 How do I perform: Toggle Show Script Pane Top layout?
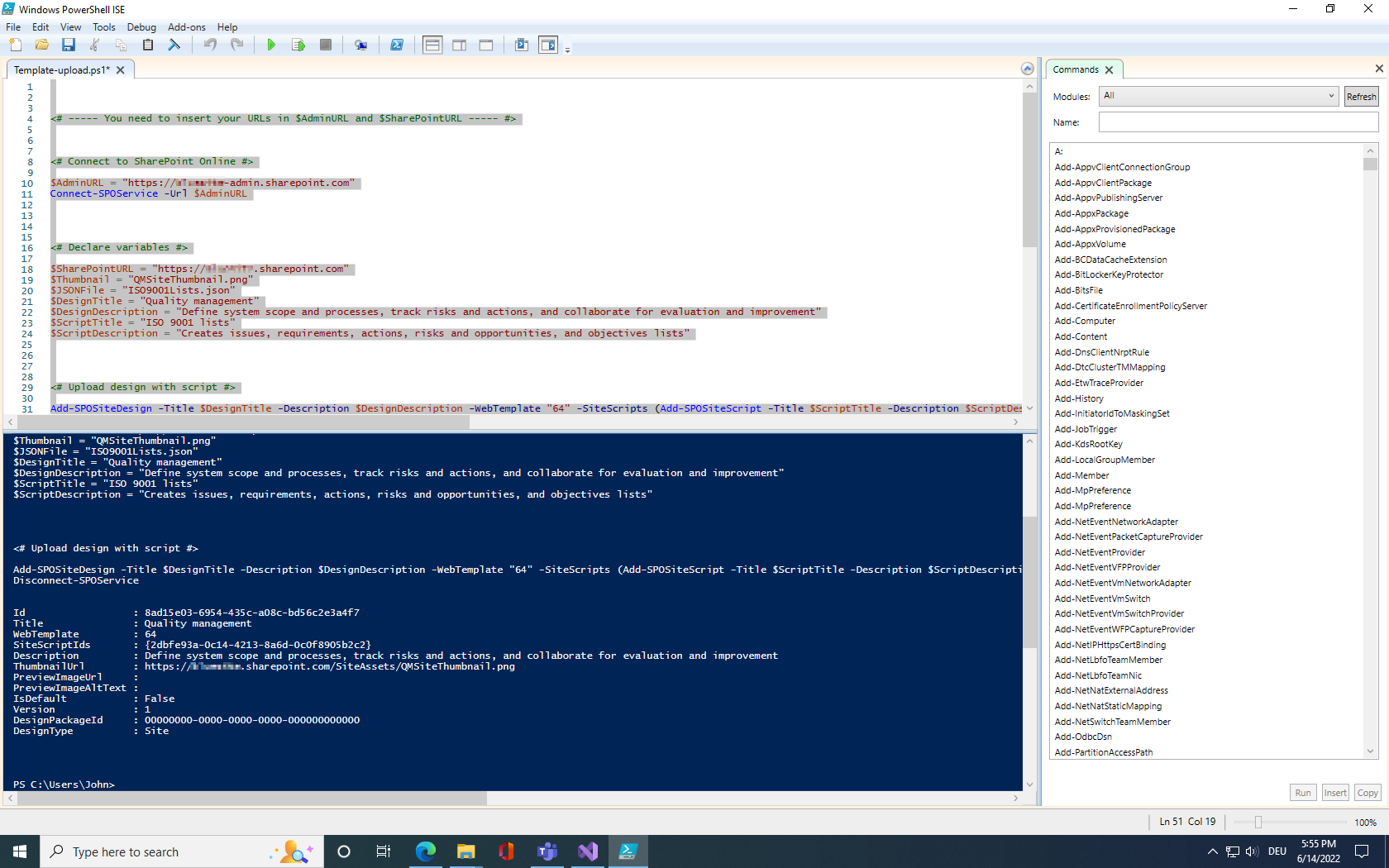tap(432, 45)
